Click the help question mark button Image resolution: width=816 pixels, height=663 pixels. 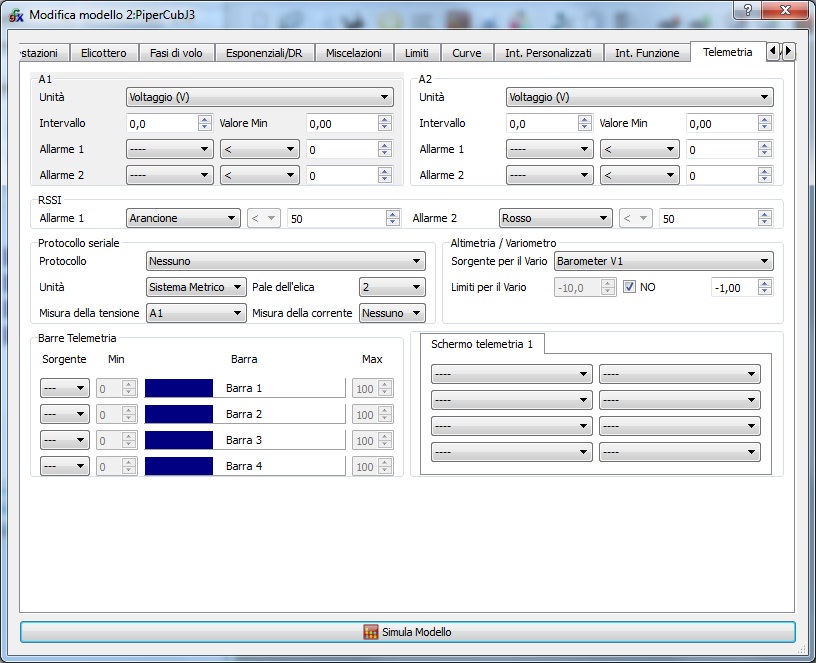click(x=744, y=10)
